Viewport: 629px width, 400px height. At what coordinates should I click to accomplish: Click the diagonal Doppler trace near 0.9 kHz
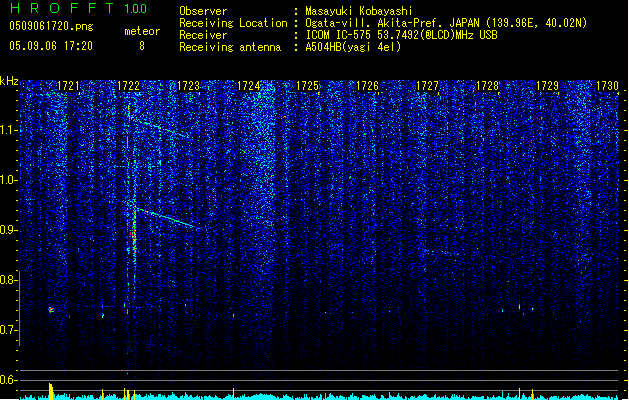point(168,218)
